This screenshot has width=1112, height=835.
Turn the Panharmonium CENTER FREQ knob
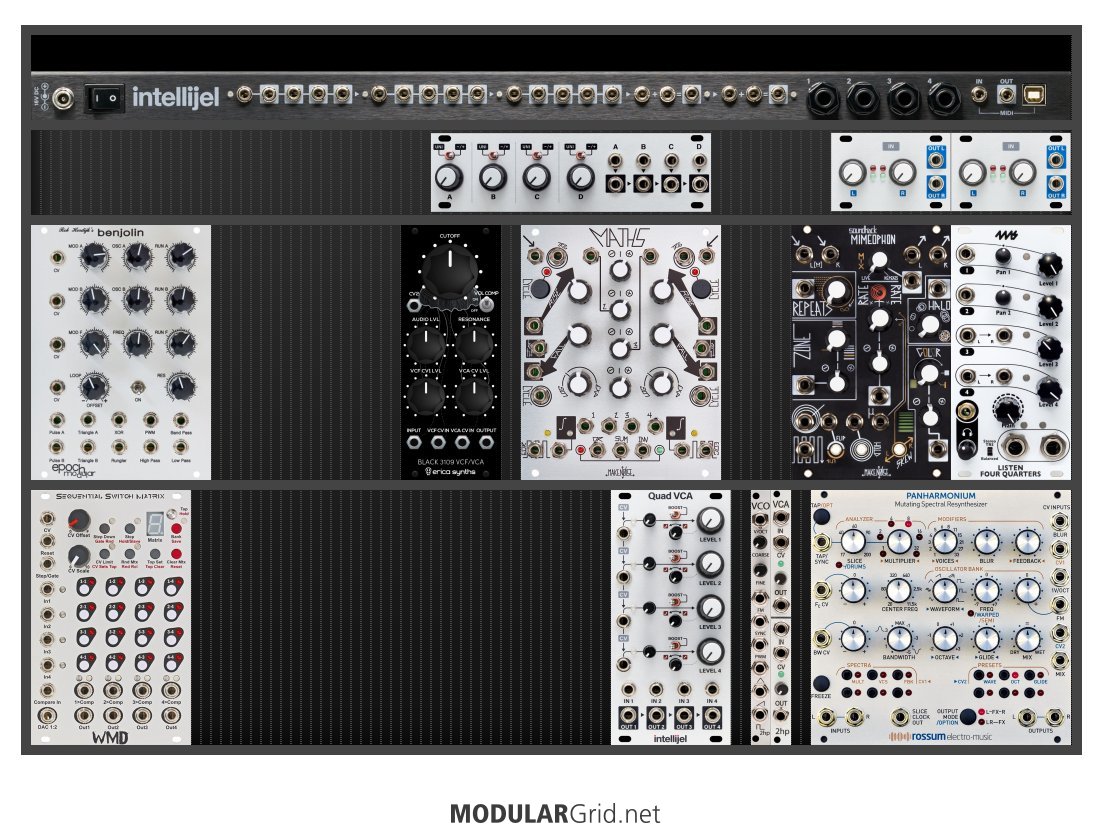coord(898,591)
